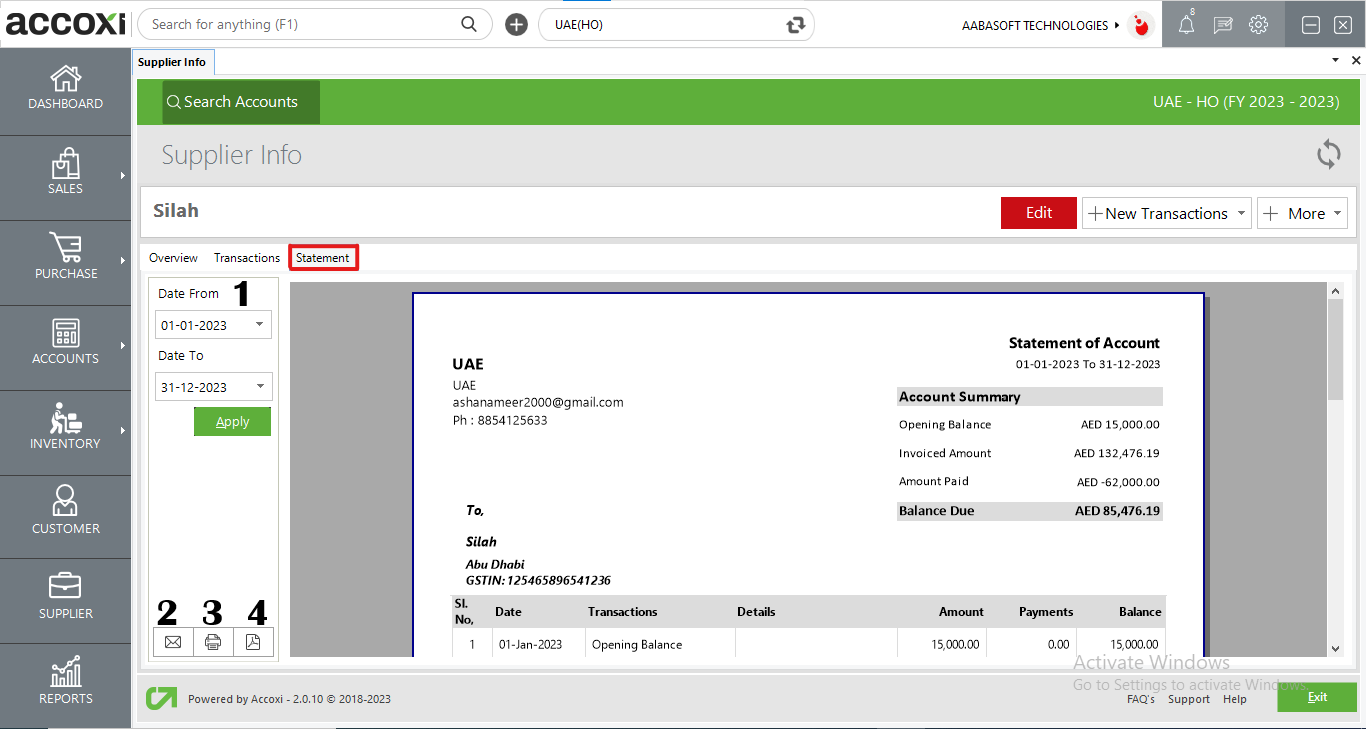This screenshot has height=729, width=1366.
Task: Click the refresh icon beside Supplier Info
Action: pos(1328,154)
